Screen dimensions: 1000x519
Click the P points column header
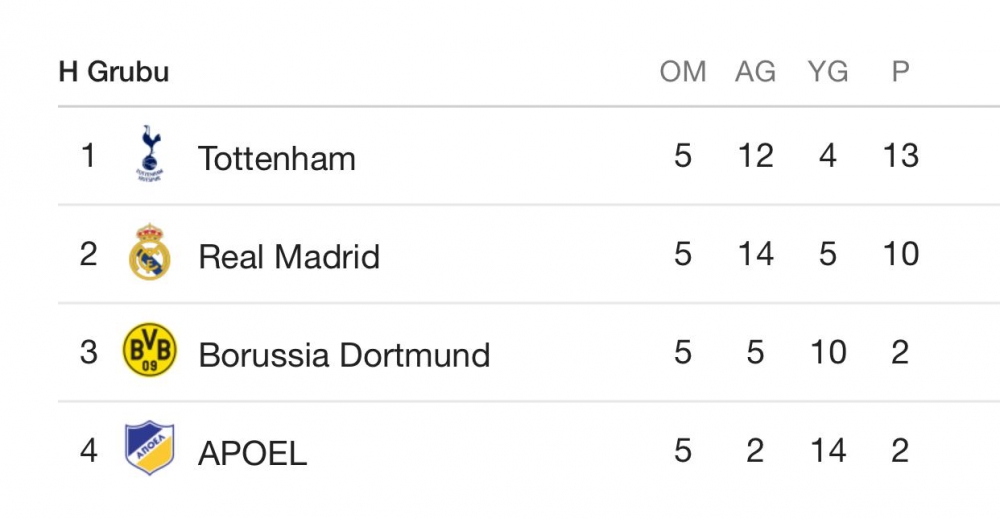(900, 72)
